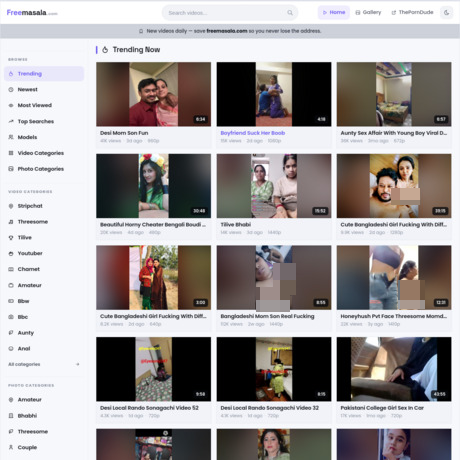Click the Freemasala.com logo
460x460 pixels.
32,13
